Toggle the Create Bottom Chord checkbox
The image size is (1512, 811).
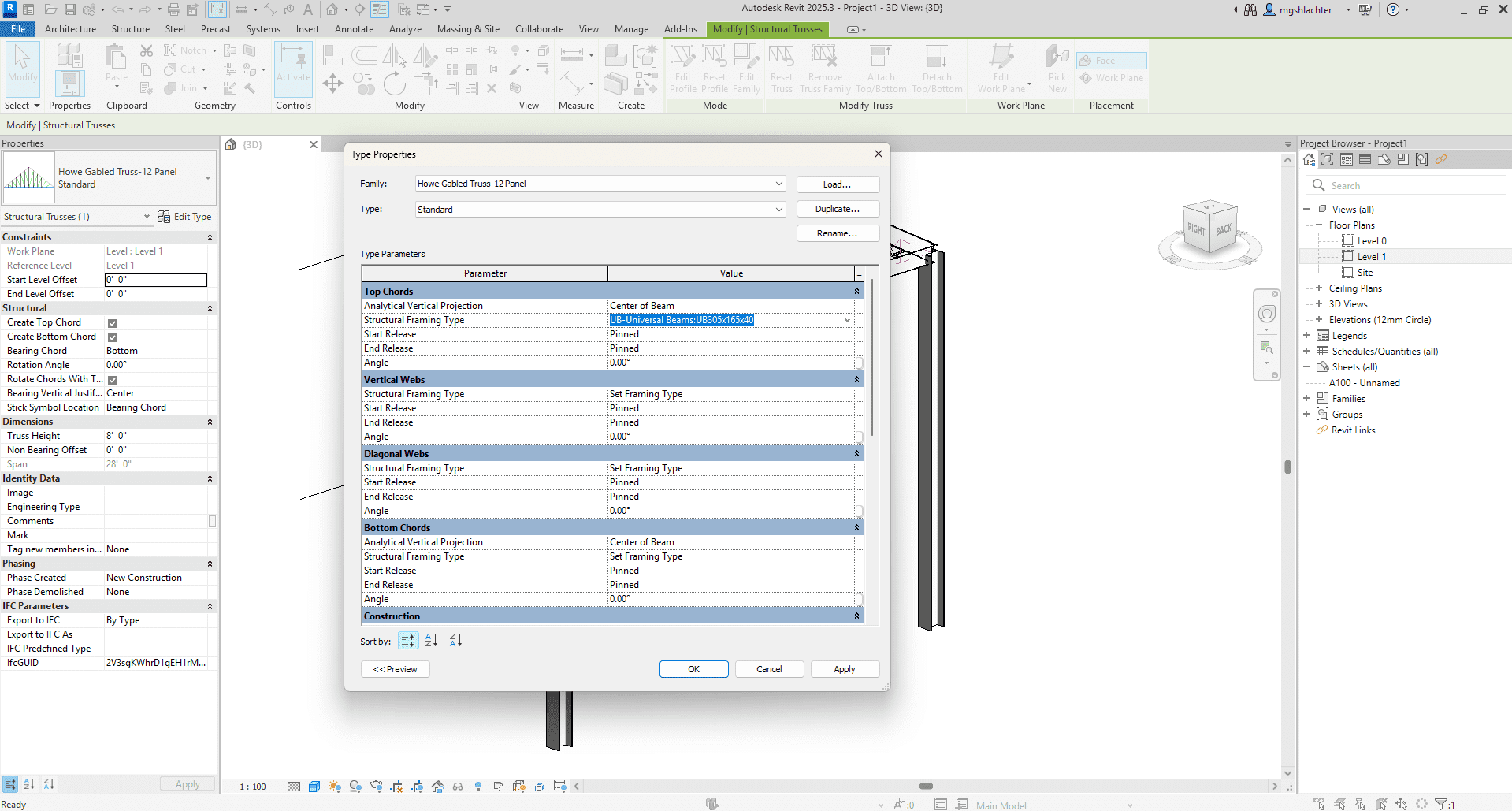(113, 337)
